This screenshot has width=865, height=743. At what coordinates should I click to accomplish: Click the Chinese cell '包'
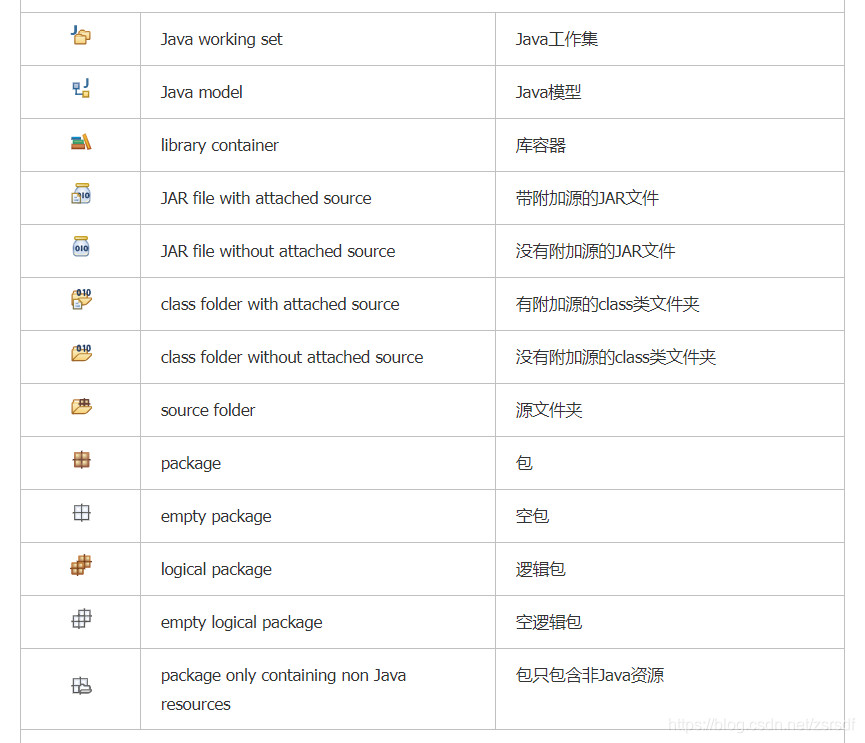click(670, 463)
